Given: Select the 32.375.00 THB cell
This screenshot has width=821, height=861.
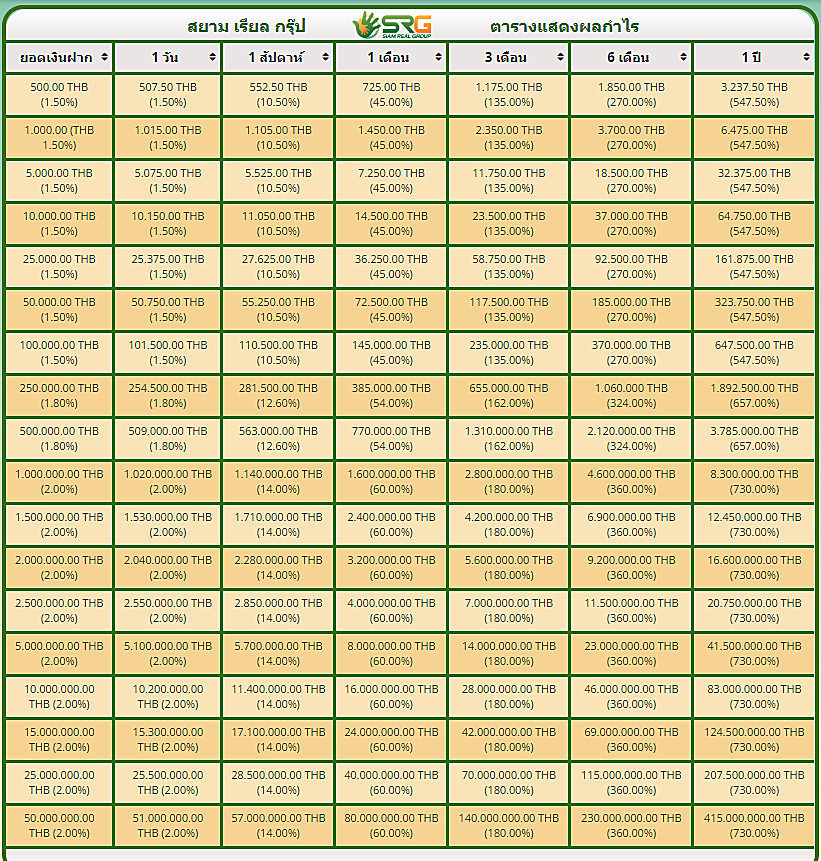Looking at the screenshot, I should tap(754, 181).
